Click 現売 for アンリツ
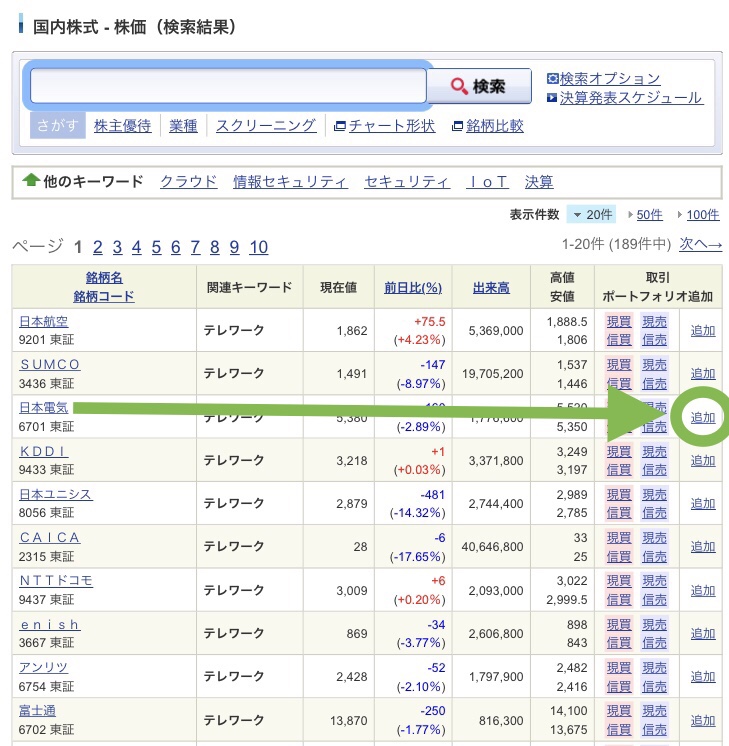The image size is (729, 746). [x=654, y=668]
